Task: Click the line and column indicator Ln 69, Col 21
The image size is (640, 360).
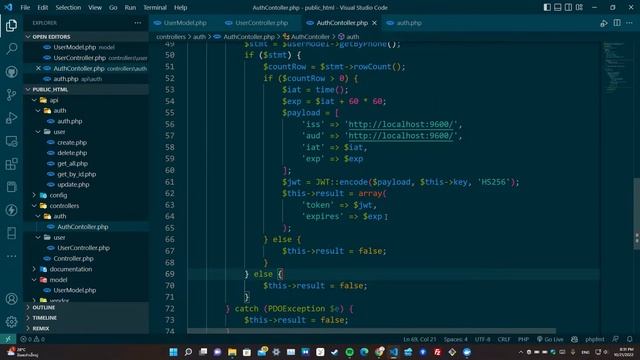Action: [x=420, y=339]
